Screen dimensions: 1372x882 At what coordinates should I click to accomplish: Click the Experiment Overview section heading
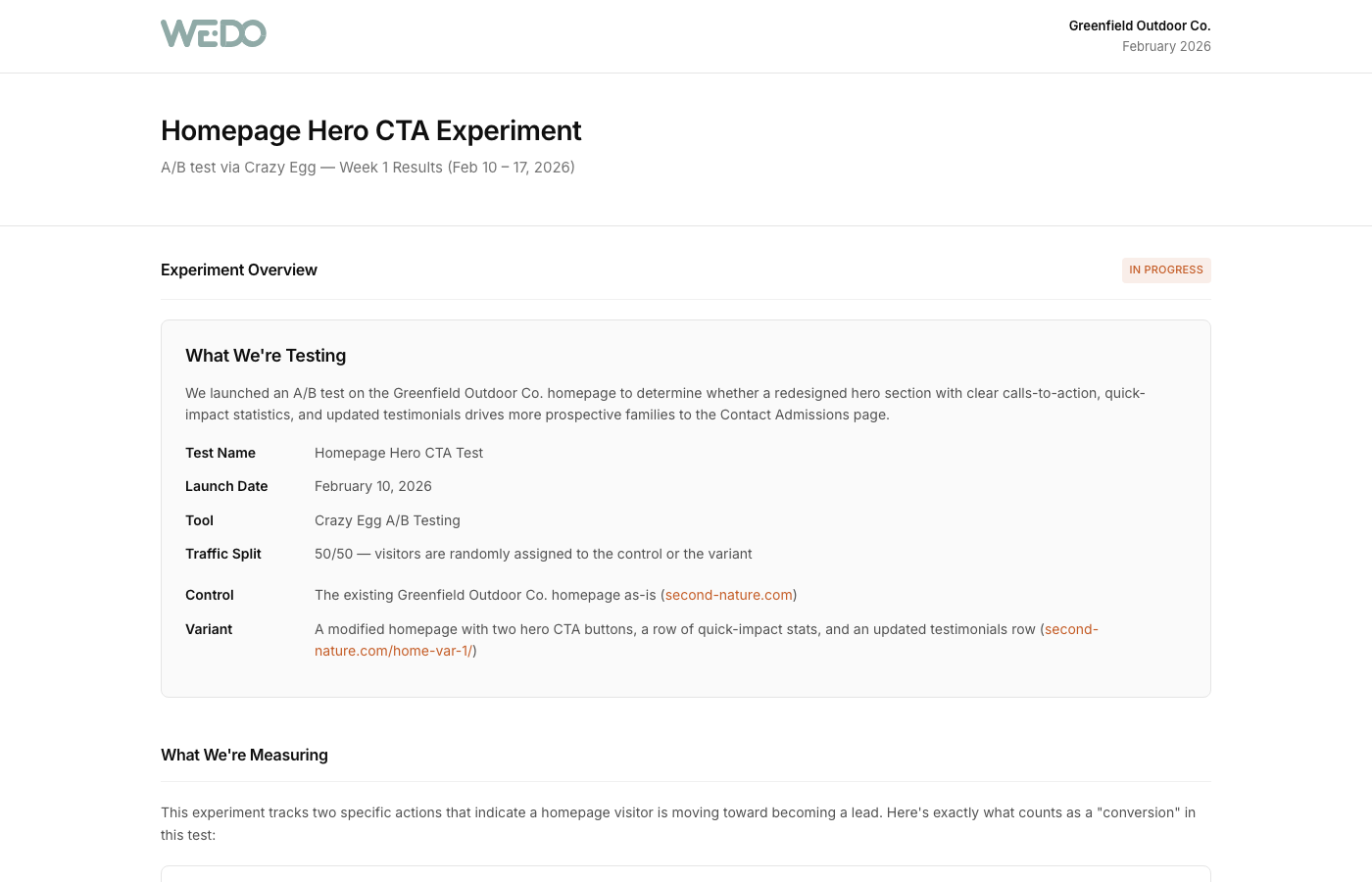(x=239, y=270)
